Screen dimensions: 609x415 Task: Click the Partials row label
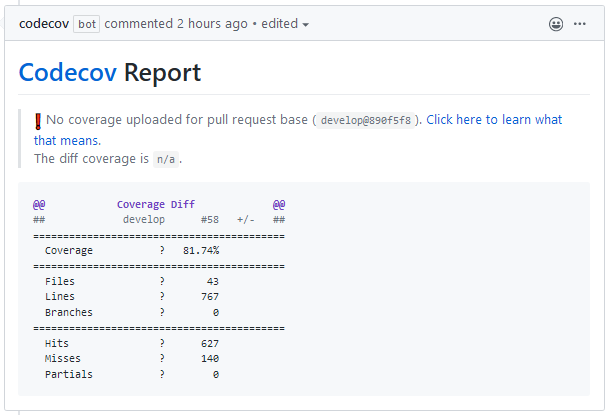click(x=69, y=375)
